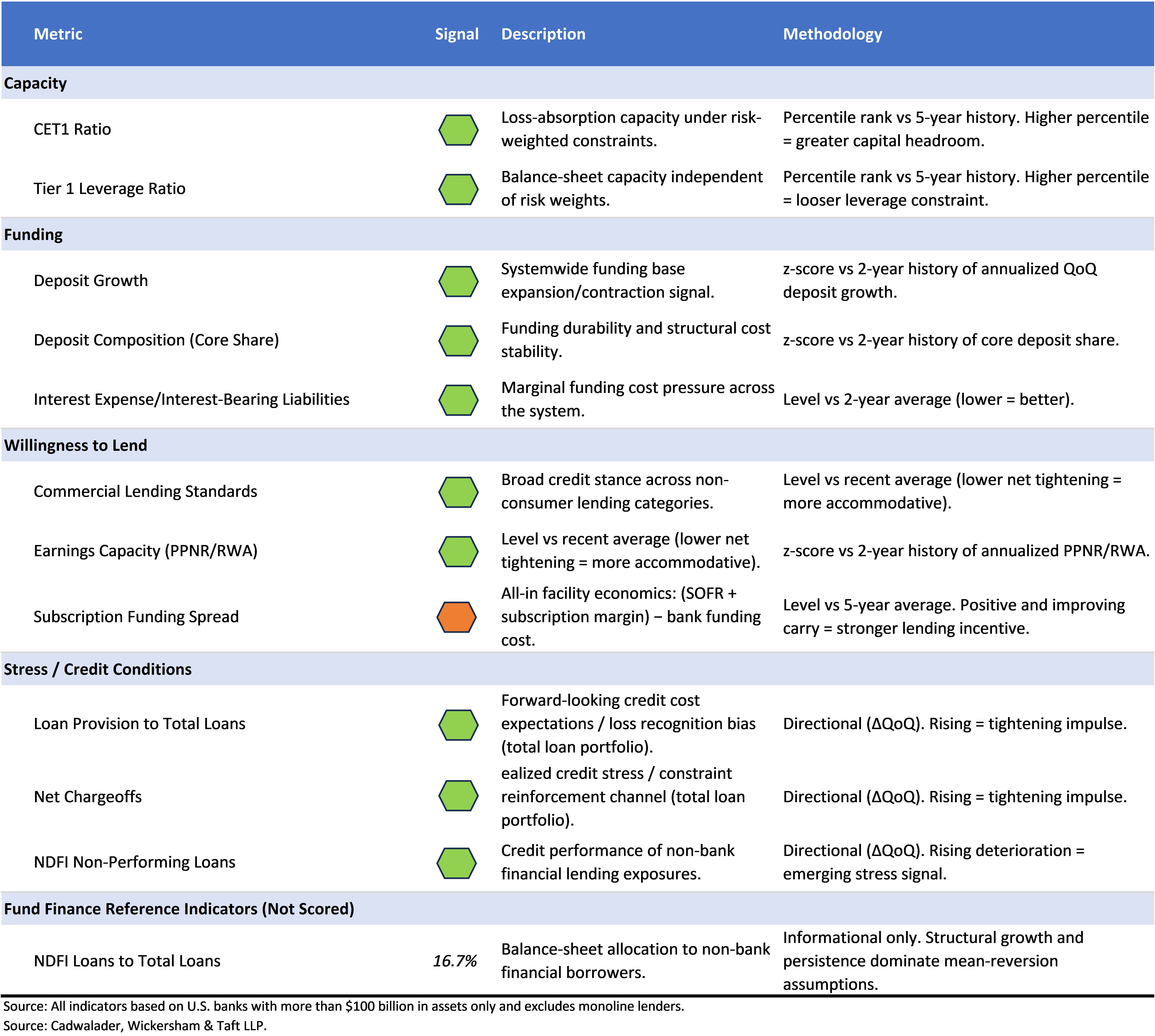The width and height of the screenshot is (1155, 1036).
Task: Select second green hexagon under Willingness to Lend
Action: pyautogui.click(x=458, y=552)
